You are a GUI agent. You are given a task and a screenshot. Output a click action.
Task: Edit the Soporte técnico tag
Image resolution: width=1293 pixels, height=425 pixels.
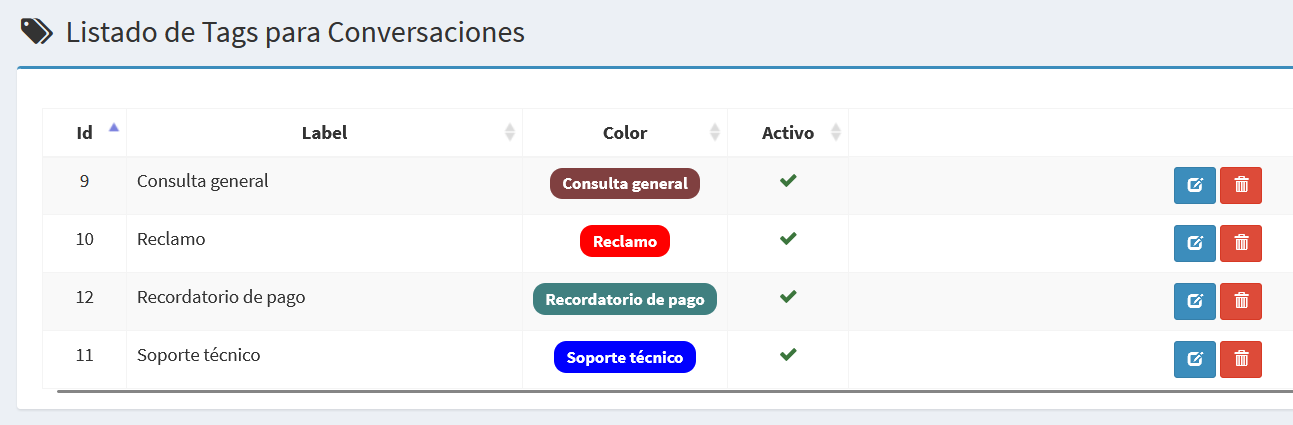[x=1194, y=359]
